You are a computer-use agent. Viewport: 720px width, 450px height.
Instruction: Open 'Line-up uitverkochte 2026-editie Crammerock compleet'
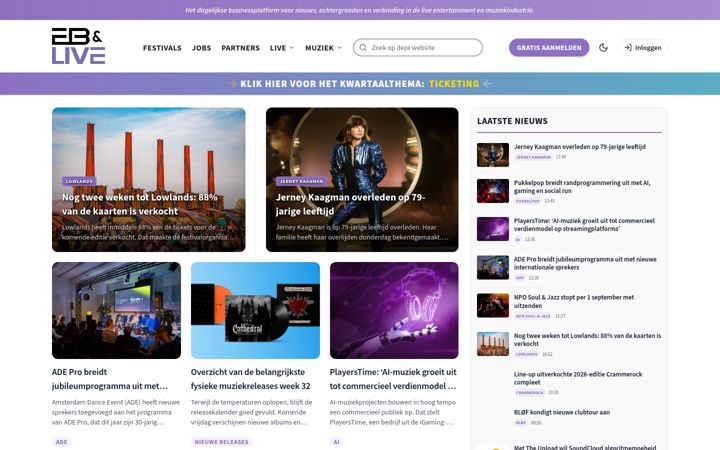[578, 378]
